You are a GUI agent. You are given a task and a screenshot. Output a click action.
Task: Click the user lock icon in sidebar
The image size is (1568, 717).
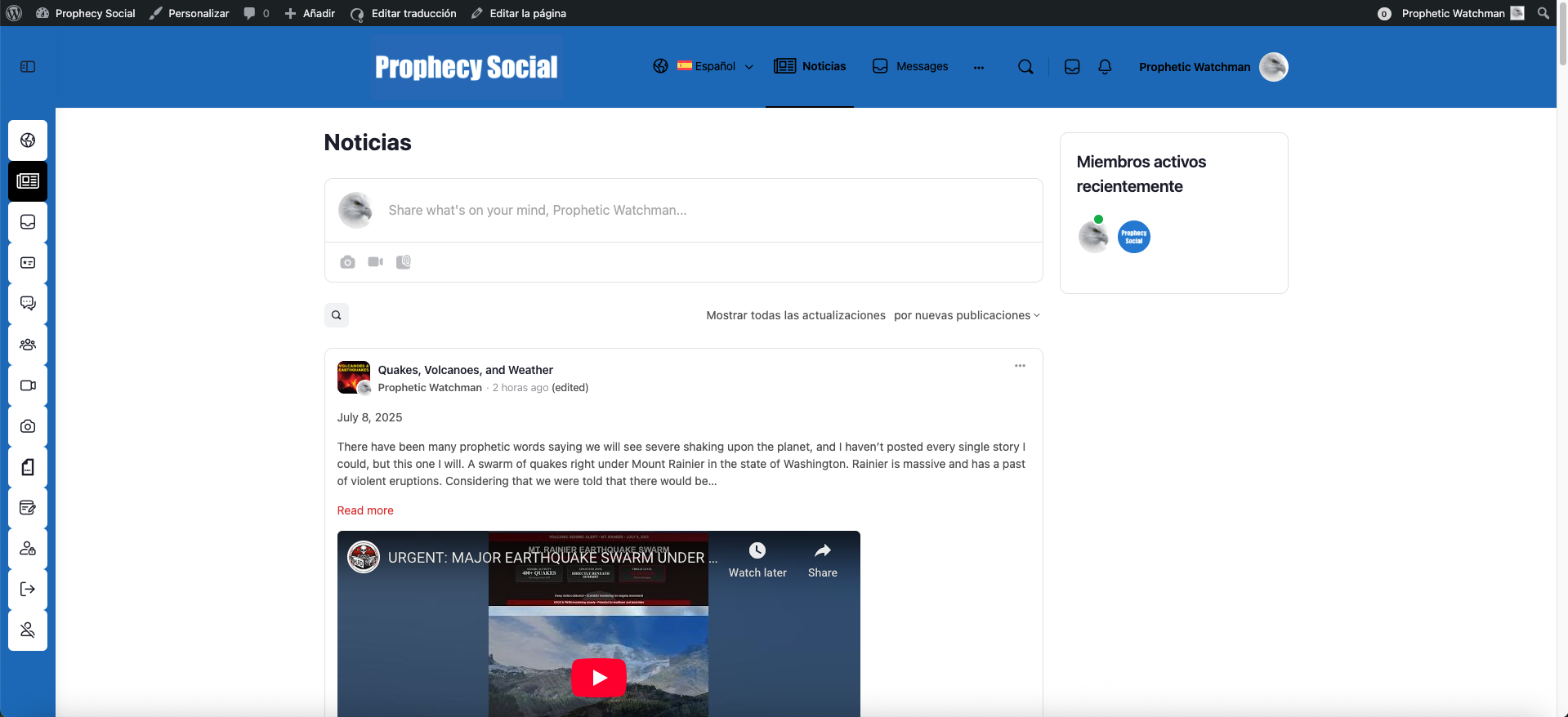point(28,549)
